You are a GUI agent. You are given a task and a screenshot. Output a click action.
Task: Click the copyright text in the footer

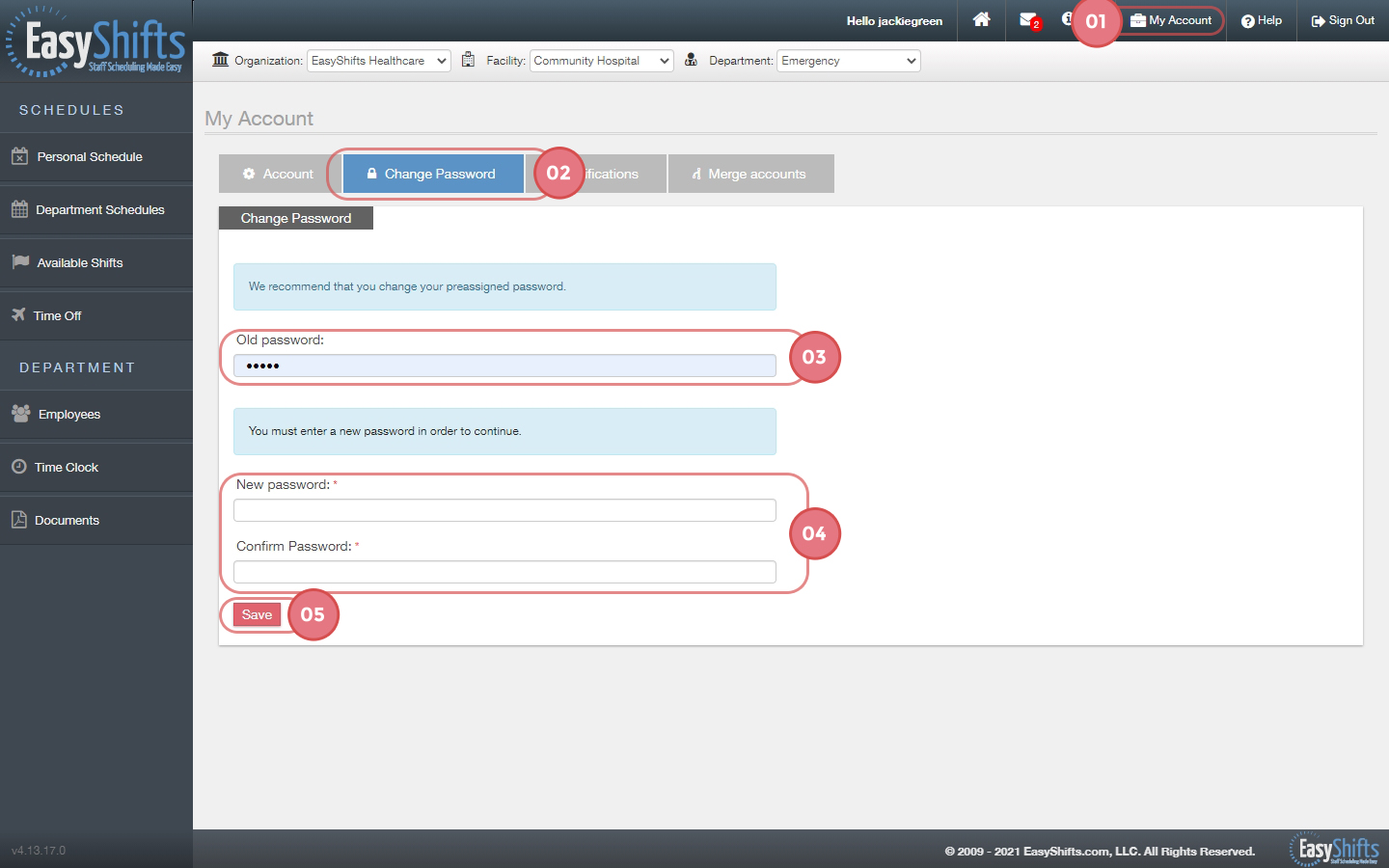click(1100, 851)
